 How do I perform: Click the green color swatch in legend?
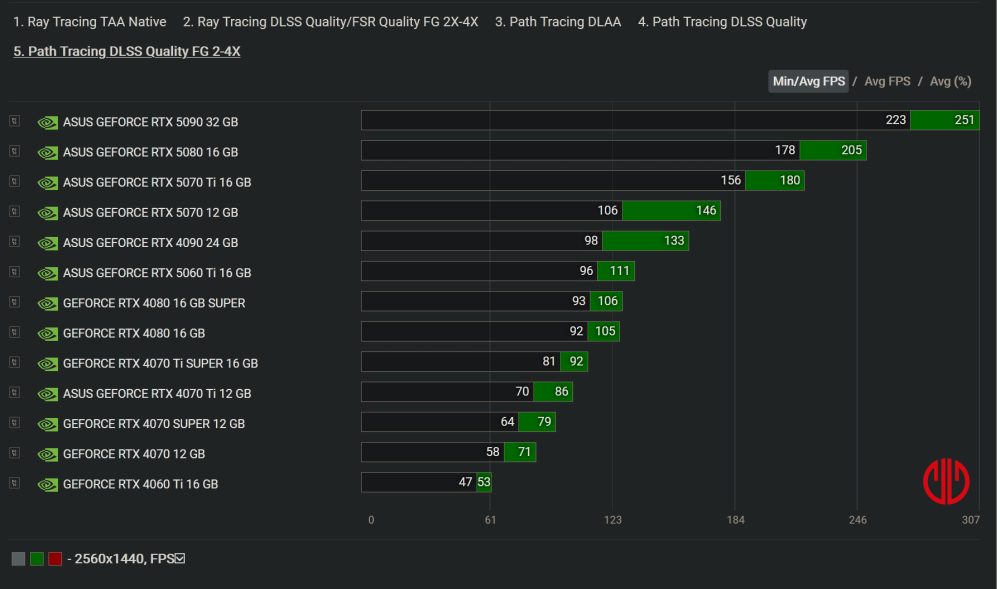tap(37, 559)
